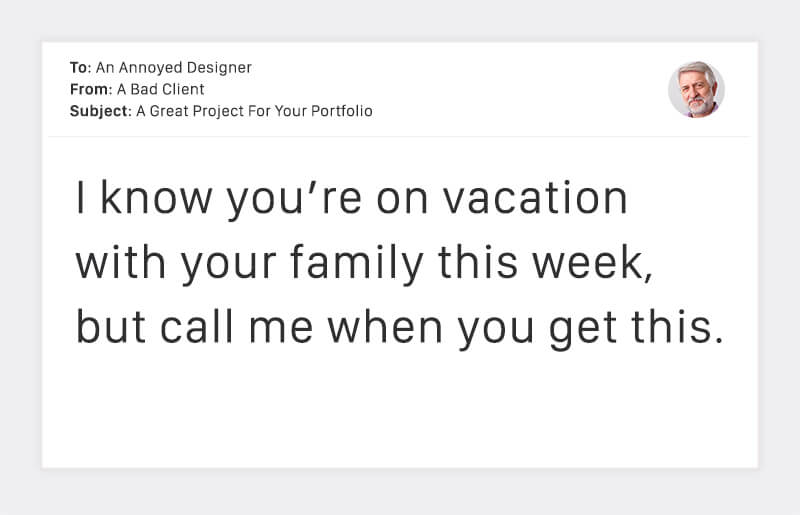
Task: Click the "Subject:" field label
Action: point(100,111)
